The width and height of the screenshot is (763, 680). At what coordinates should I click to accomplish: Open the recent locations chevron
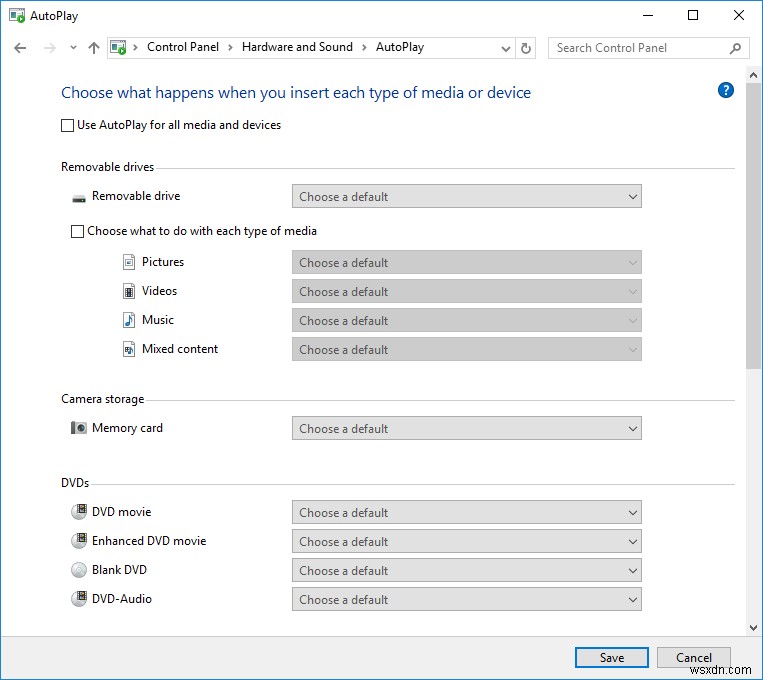[x=73, y=48]
